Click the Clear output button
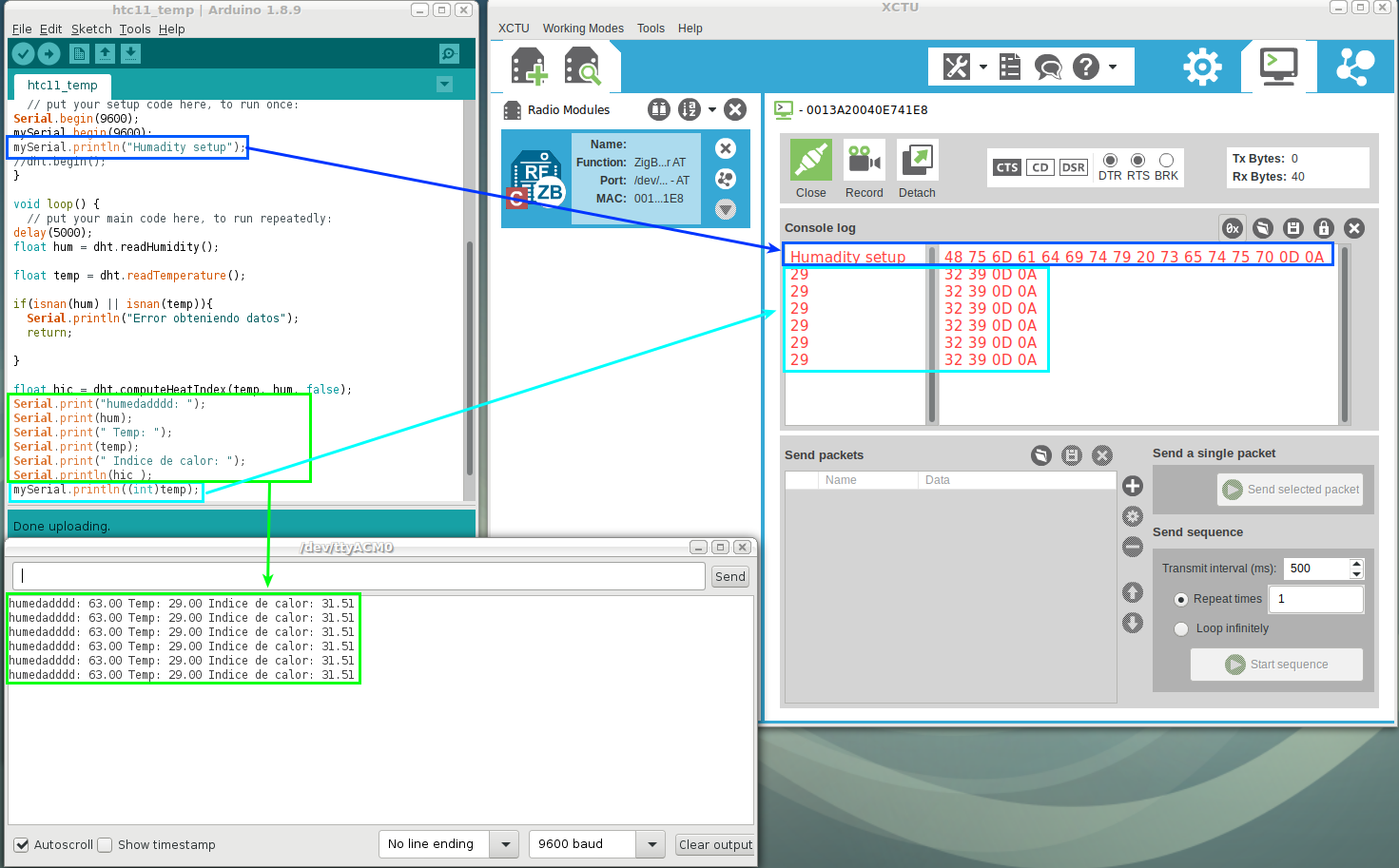The height and width of the screenshot is (868, 1399). (714, 844)
